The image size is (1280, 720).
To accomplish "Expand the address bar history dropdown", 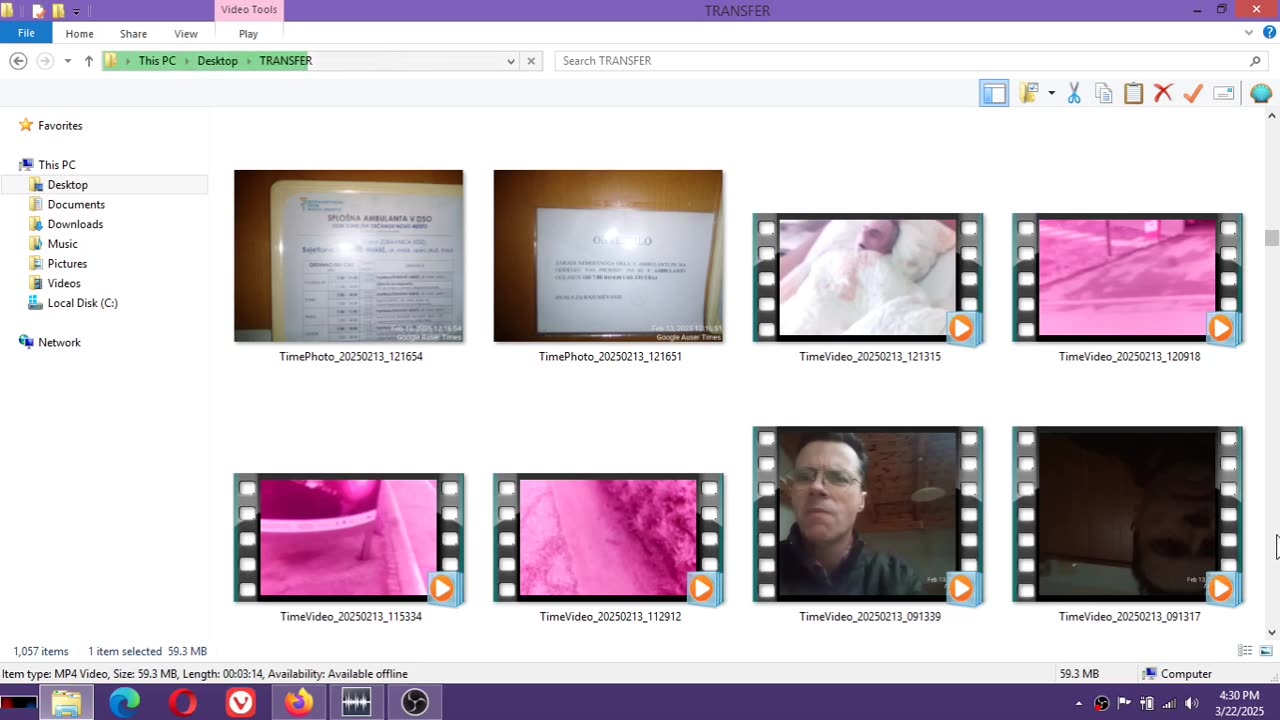I will (510, 61).
